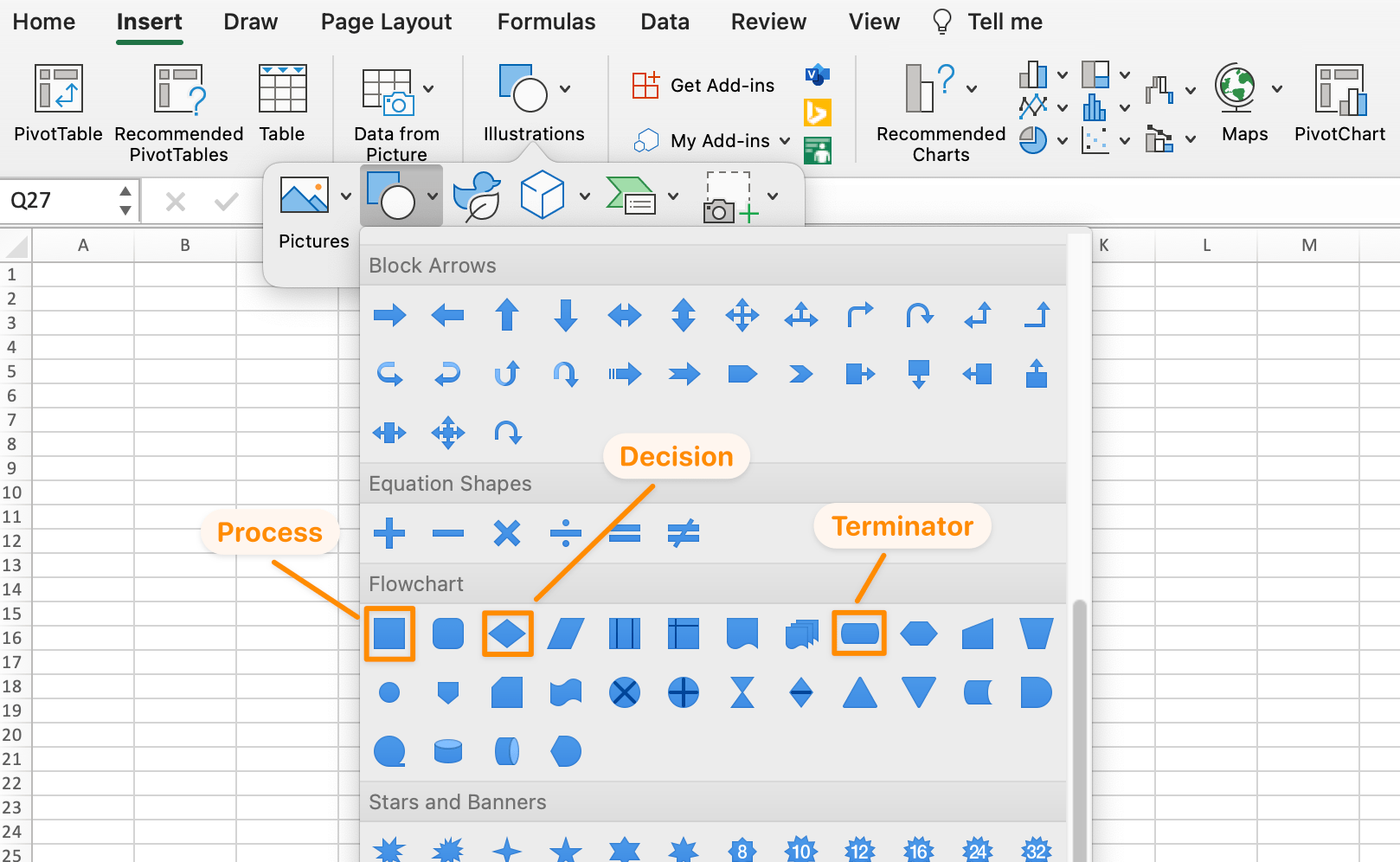
Task: Open the Recommended Charts dropdown arrow
Action: click(x=972, y=88)
